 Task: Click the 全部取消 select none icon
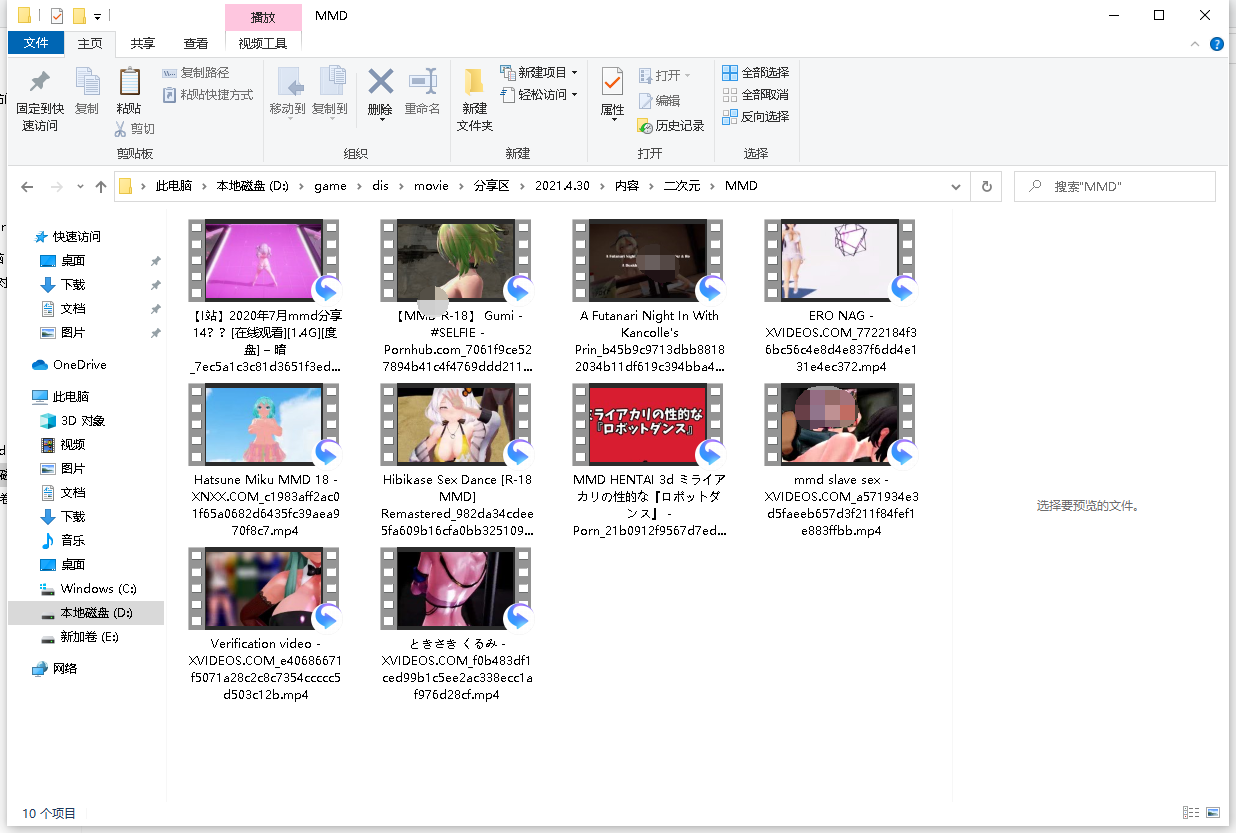pos(729,94)
